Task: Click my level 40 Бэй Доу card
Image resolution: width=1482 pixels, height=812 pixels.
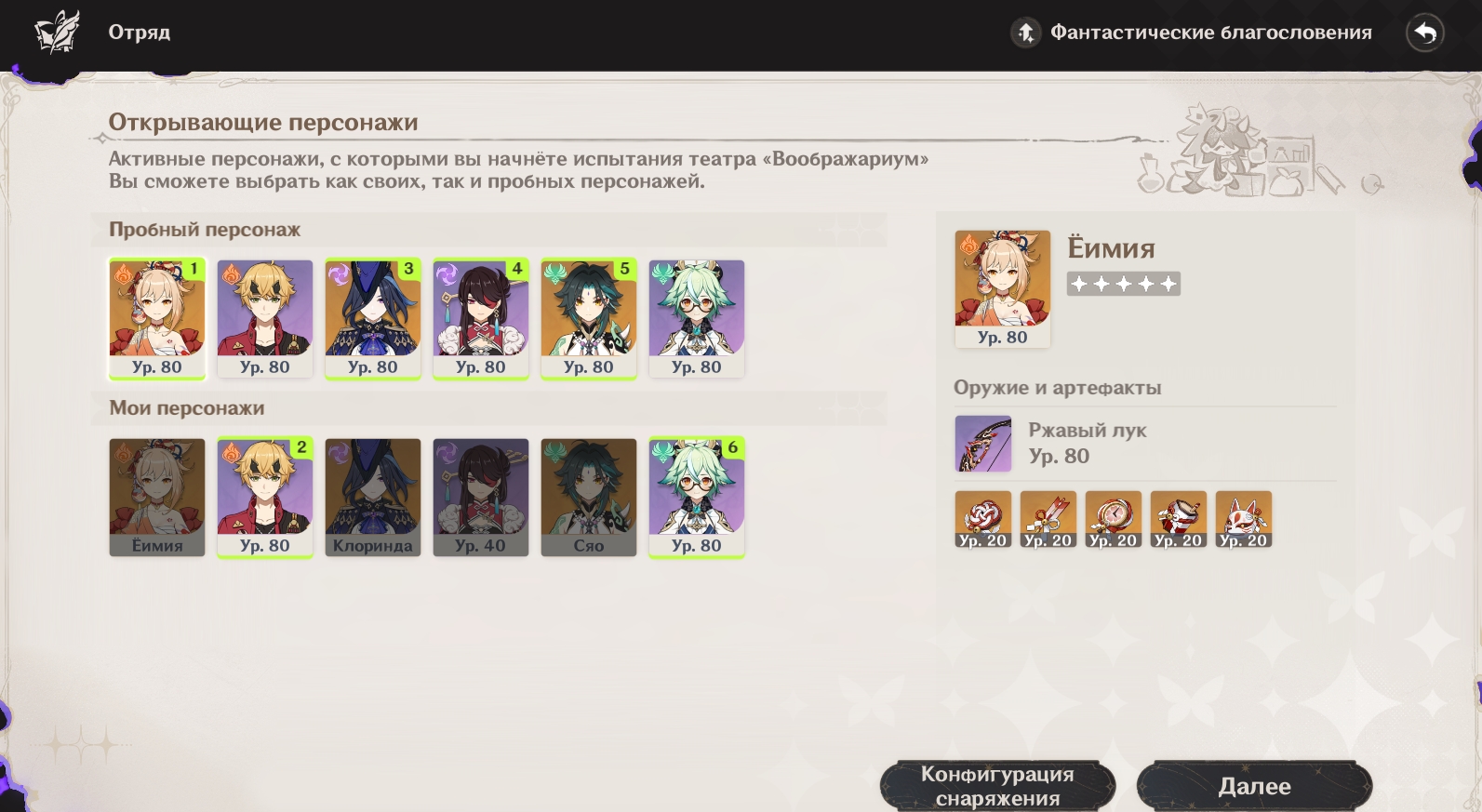Action: (x=481, y=498)
